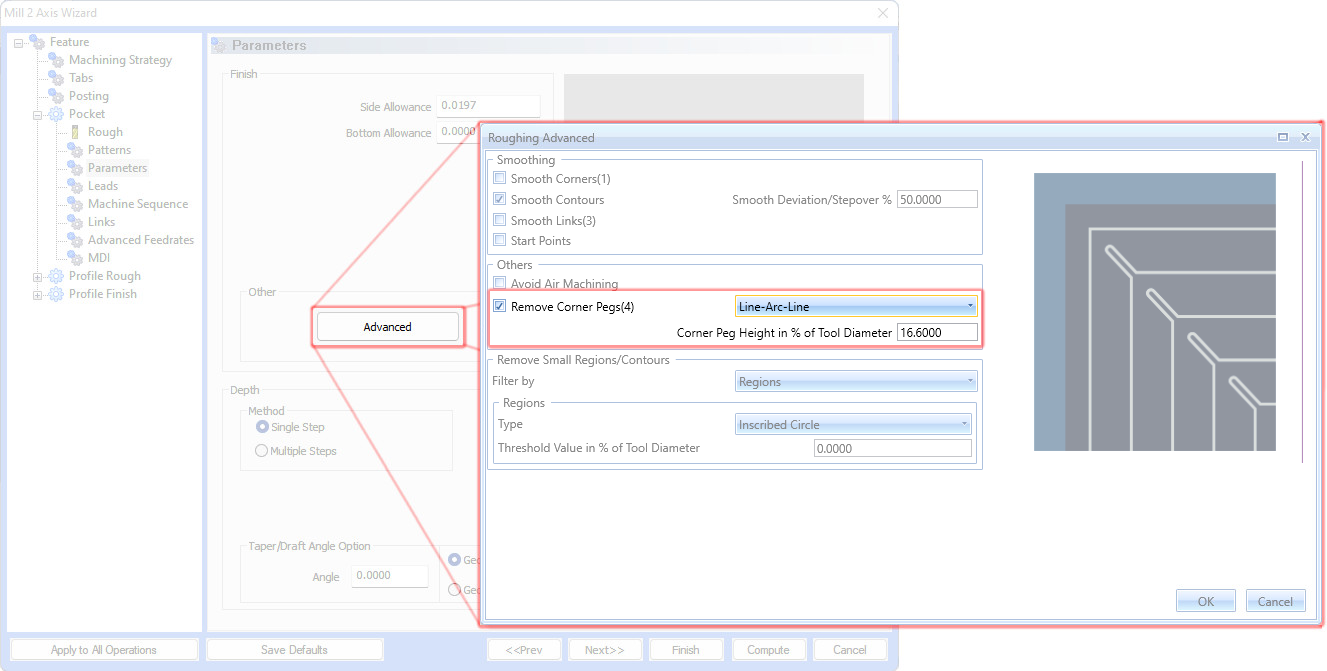
Task: Click the <<Prev button
Action: (524, 650)
